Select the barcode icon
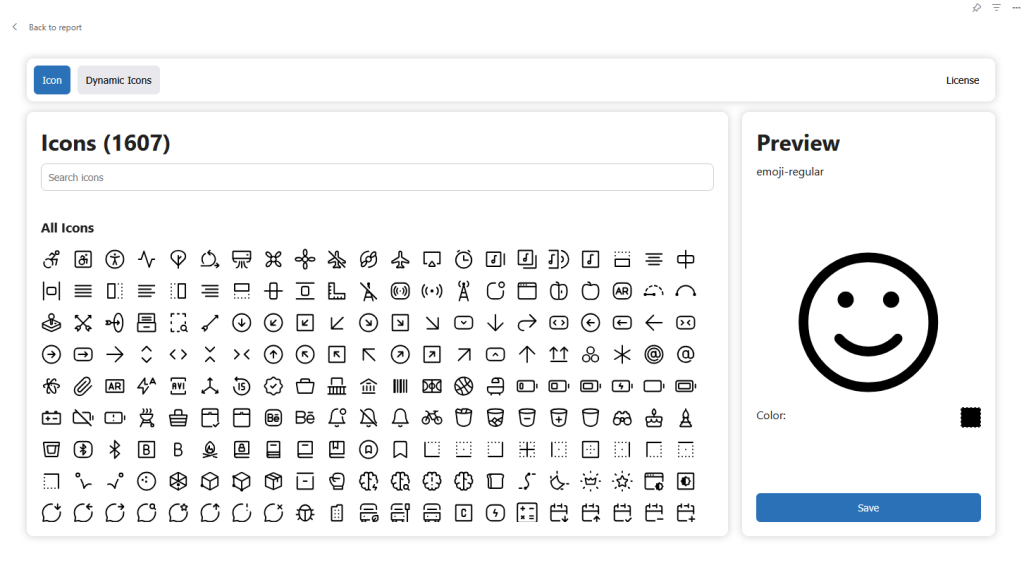Viewport: 1024px width, 565px height. (x=400, y=386)
